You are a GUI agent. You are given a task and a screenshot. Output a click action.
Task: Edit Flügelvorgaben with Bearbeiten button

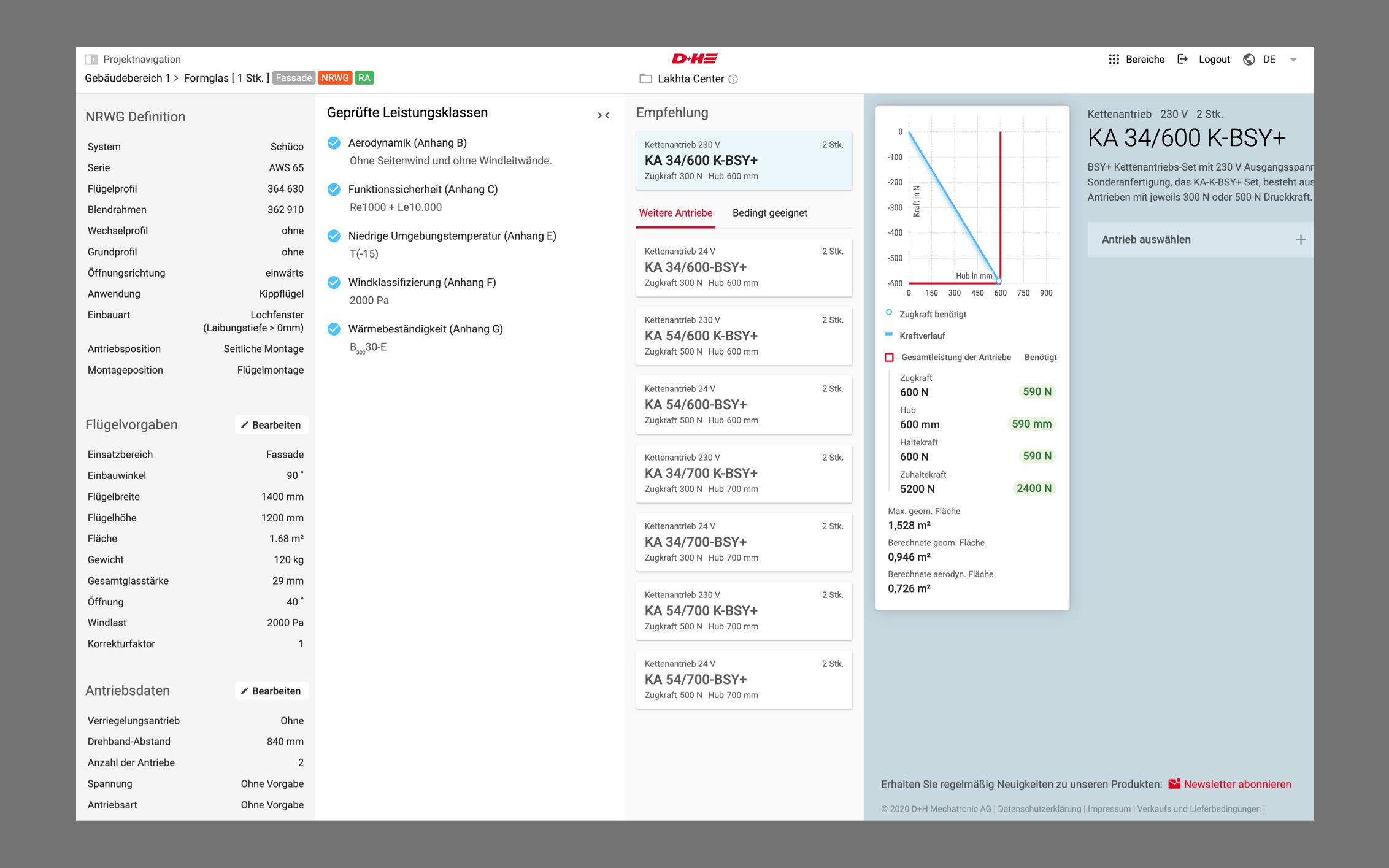click(271, 425)
